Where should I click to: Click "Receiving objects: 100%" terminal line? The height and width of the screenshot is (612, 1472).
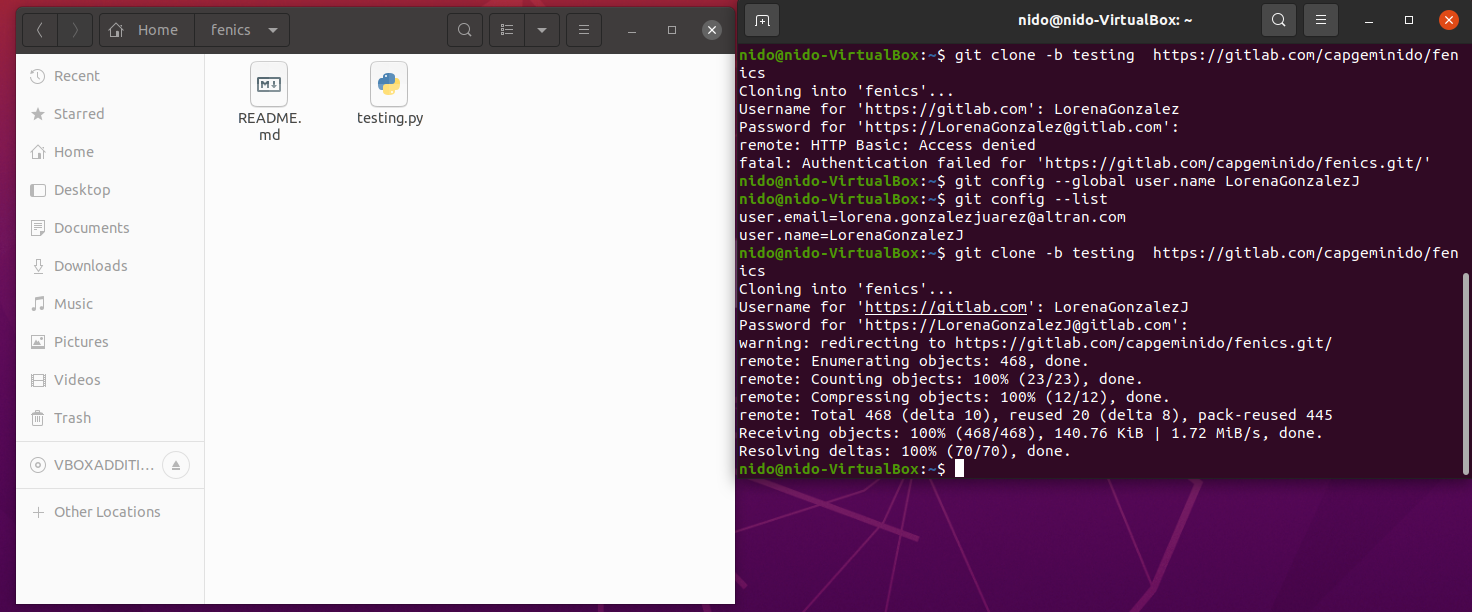1031,433
